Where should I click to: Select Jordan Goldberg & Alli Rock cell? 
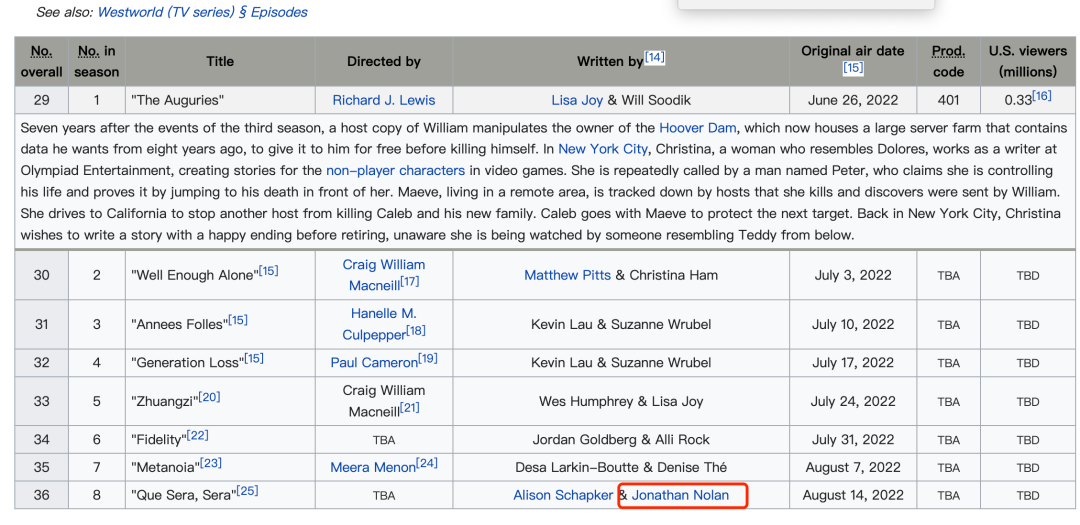click(x=621, y=440)
